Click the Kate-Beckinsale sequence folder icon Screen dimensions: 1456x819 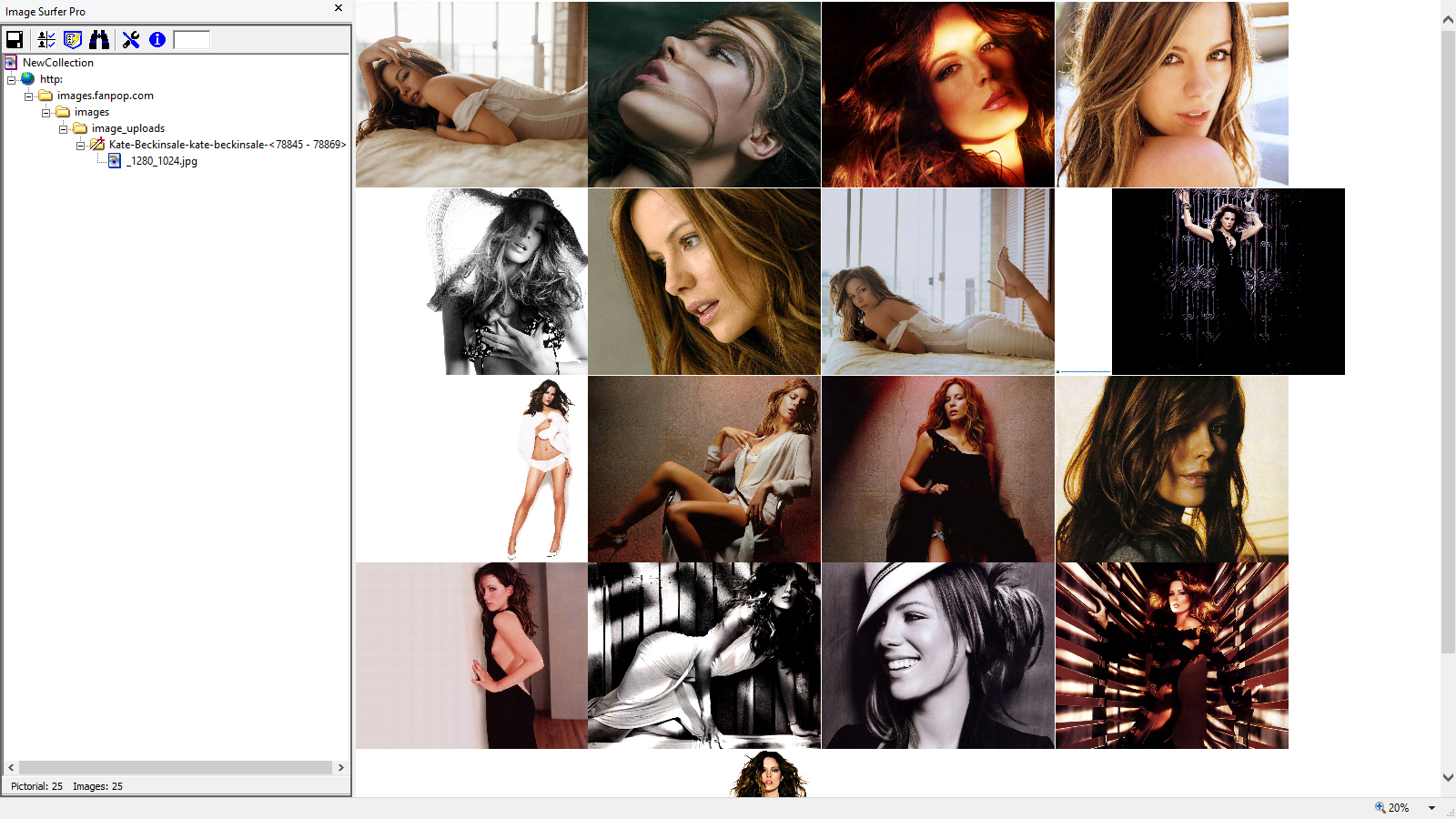pos(97,145)
